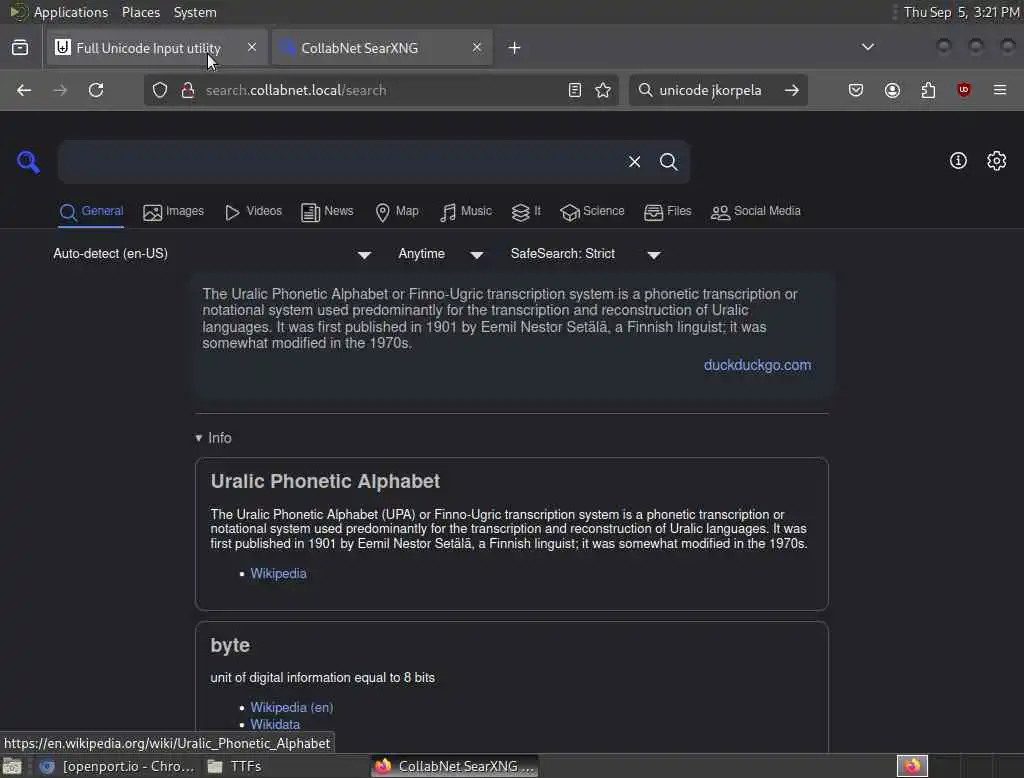1024x778 pixels.
Task: Open Wikidata link under byte
Action: (x=275, y=724)
